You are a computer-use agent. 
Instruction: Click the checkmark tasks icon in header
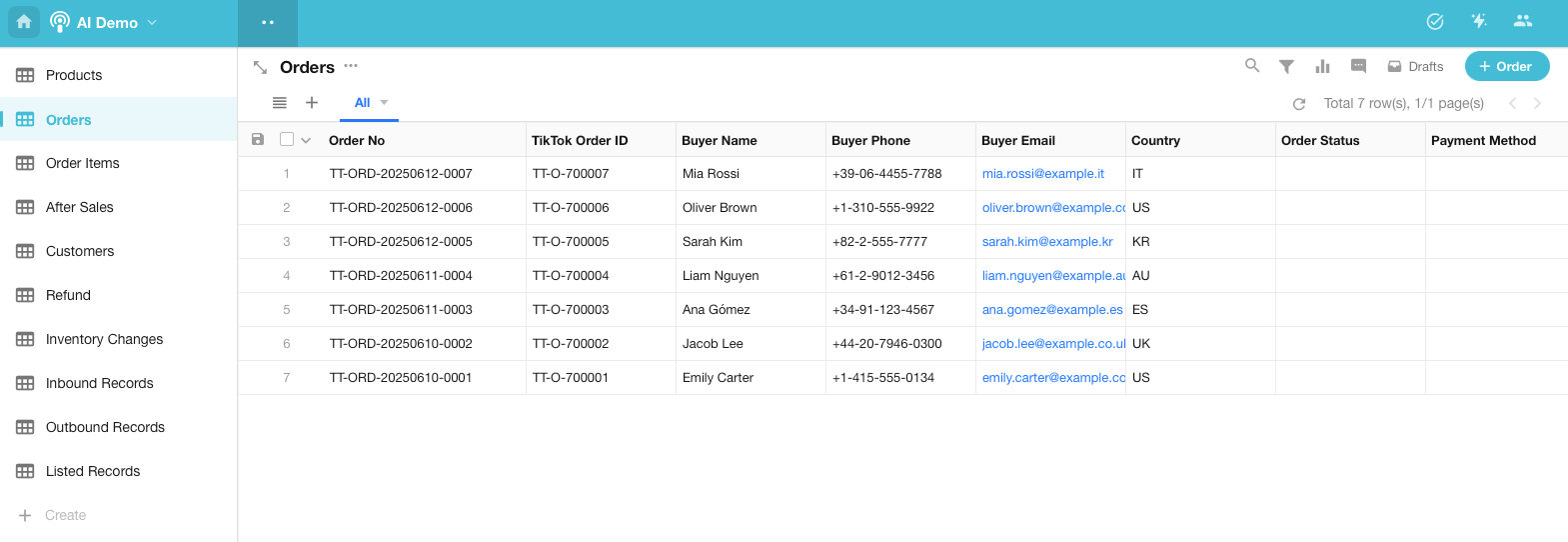tap(1435, 21)
